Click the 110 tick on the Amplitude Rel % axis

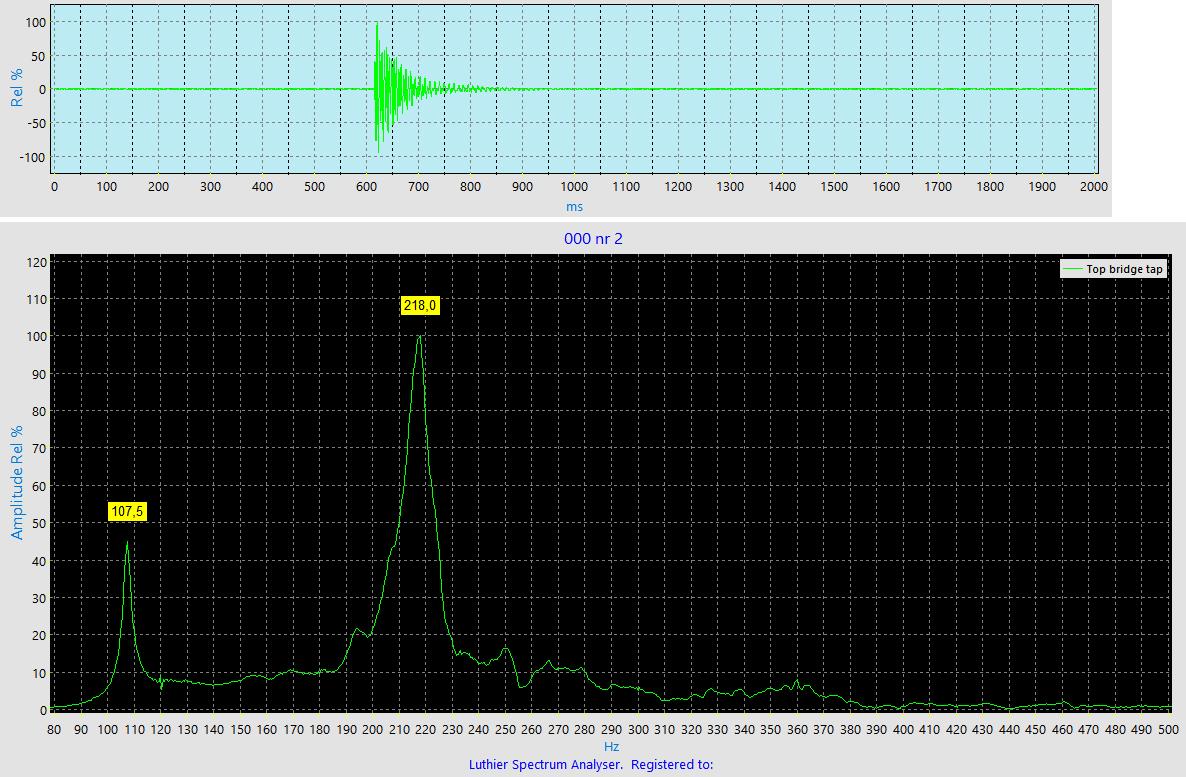coord(37,300)
